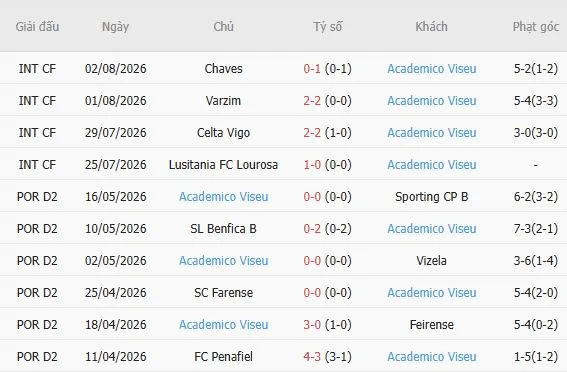Click Feirense team name
The width and height of the screenshot is (567, 372).
coord(432,324)
